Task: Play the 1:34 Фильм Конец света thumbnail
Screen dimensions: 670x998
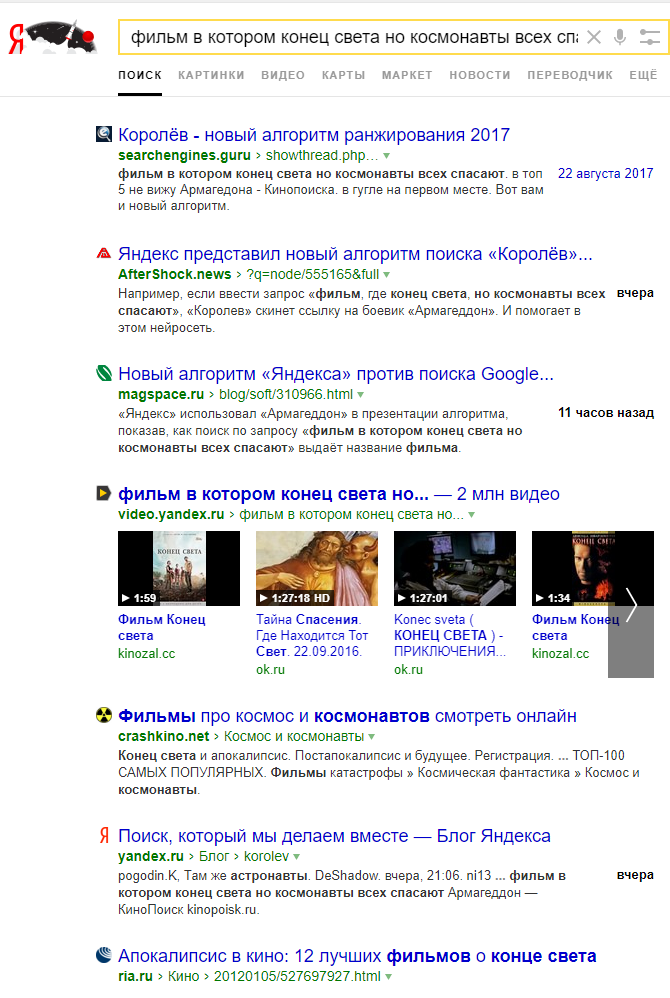Action: click(x=592, y=568)
